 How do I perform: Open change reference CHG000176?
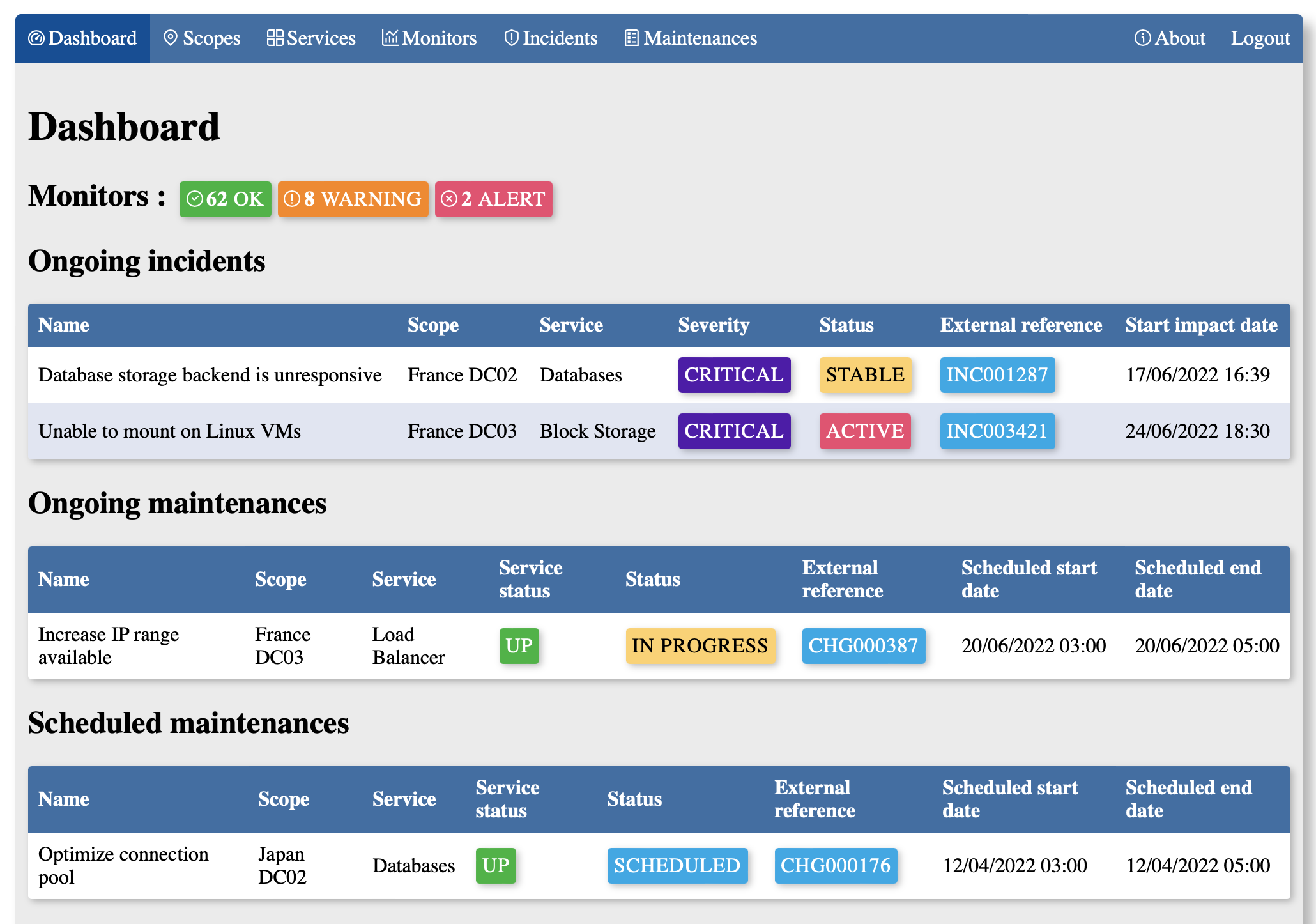tap(836, 866)
